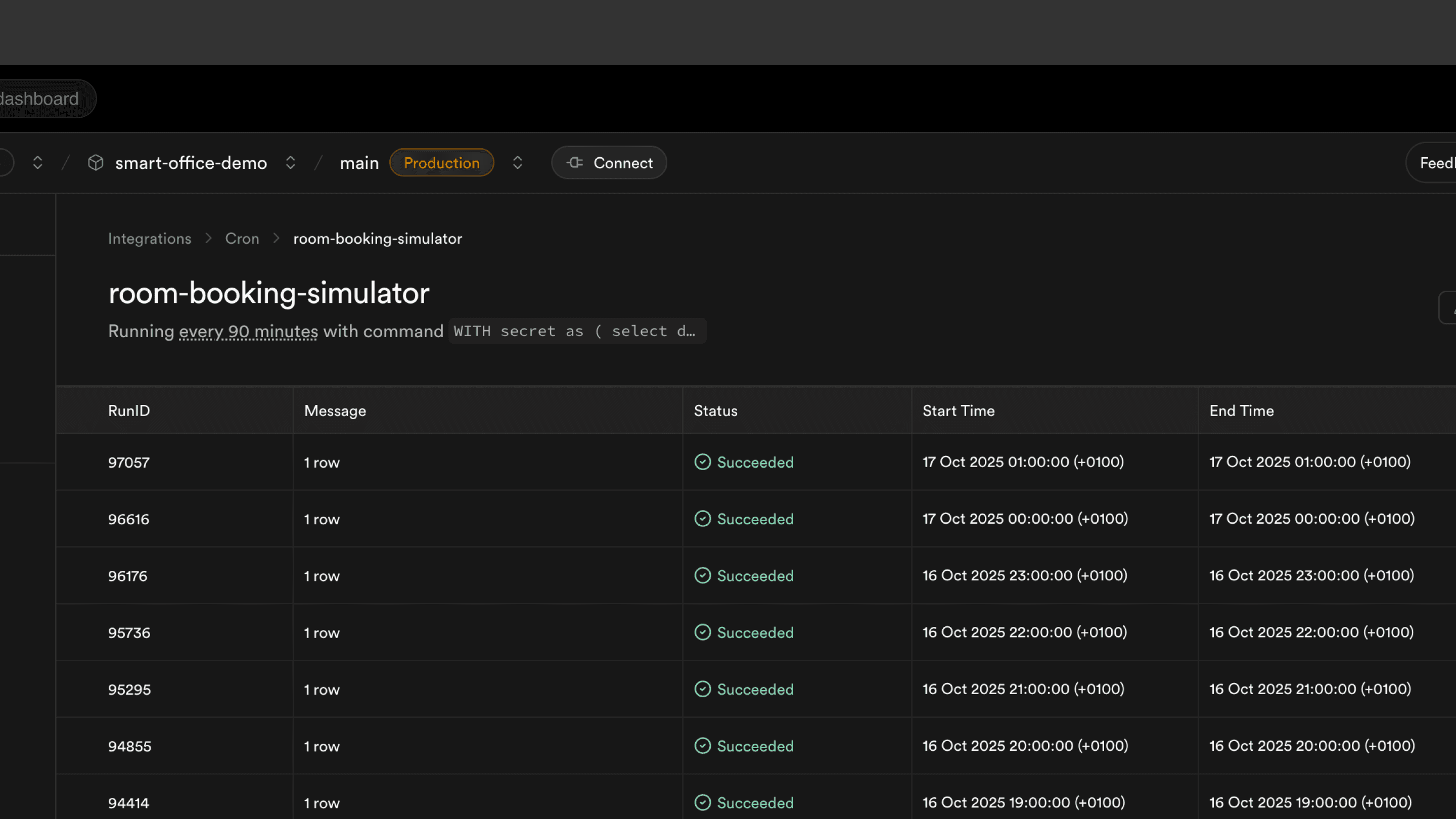Viewport: 1456px width, 819px height.
Task: Click the Status column header
Action: 715,411
